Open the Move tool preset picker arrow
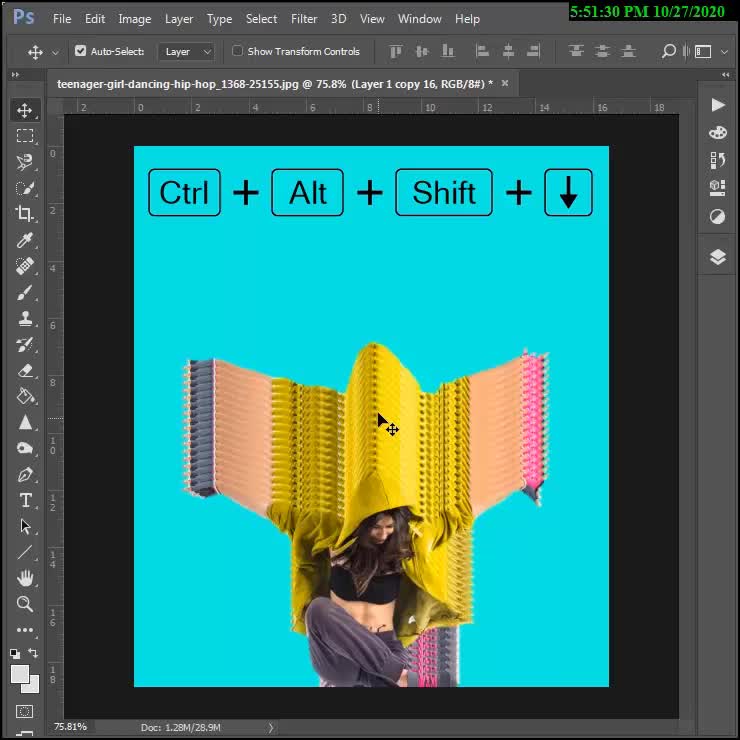Image resolution: width=740 pixels, height=740 pixels. click(55, 52)
